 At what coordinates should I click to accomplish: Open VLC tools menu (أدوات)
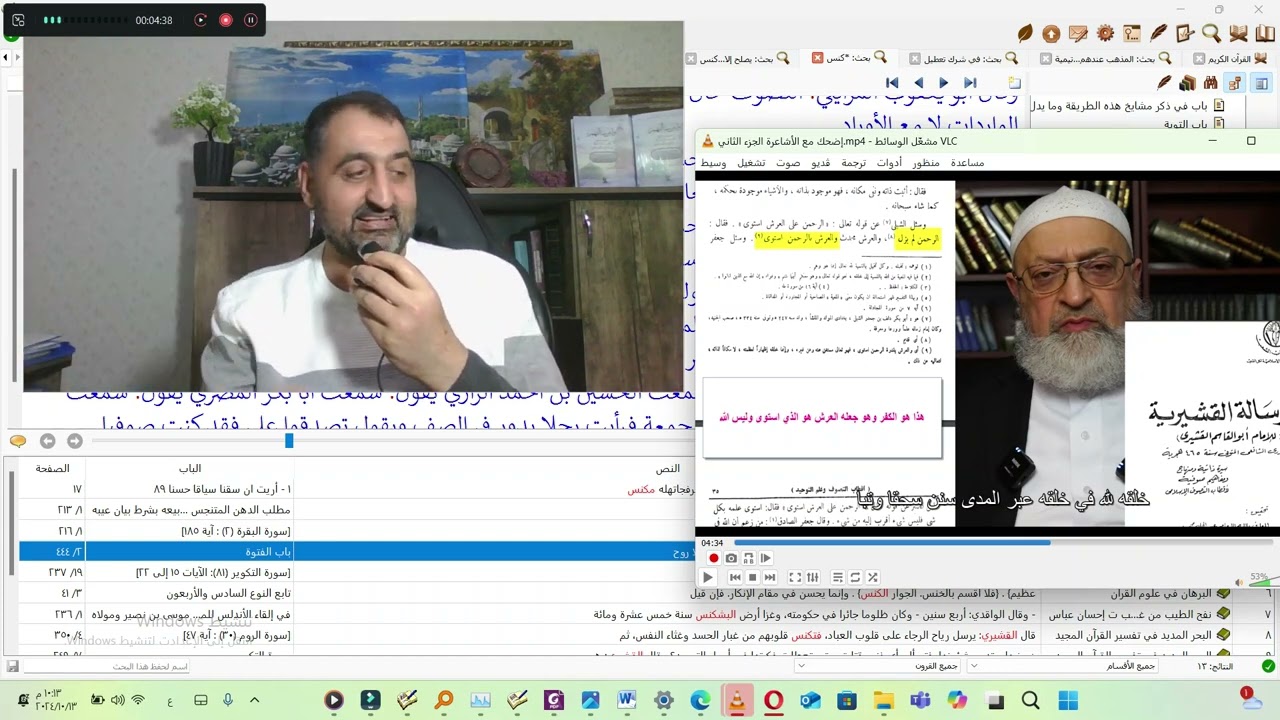point(889,162)
